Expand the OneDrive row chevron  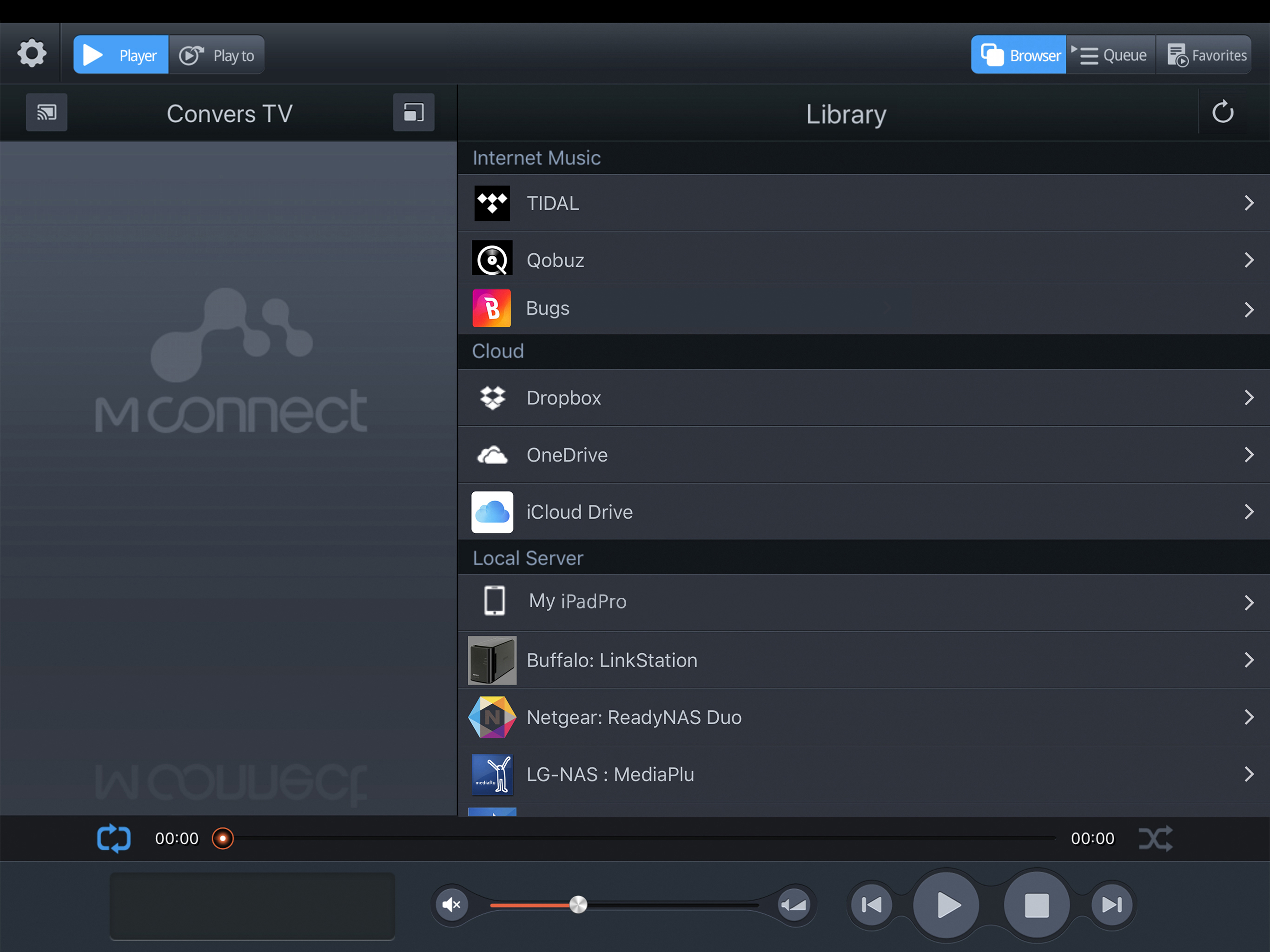tap(1249, 456)
